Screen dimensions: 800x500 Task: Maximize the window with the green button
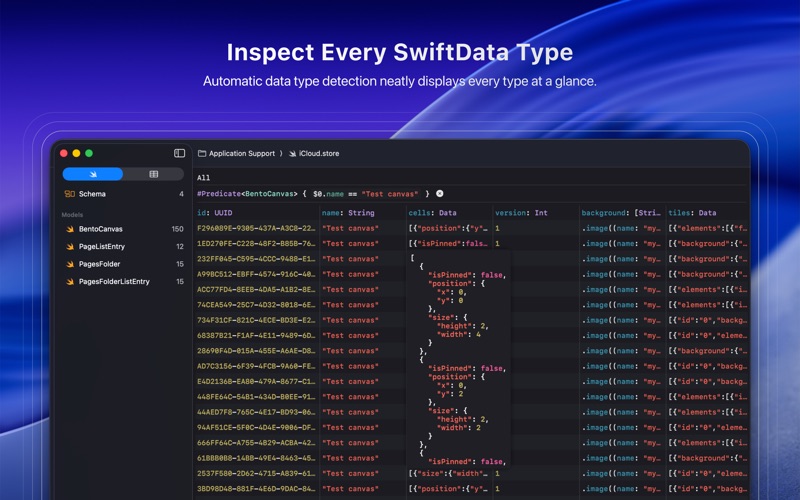coord(89,153)
